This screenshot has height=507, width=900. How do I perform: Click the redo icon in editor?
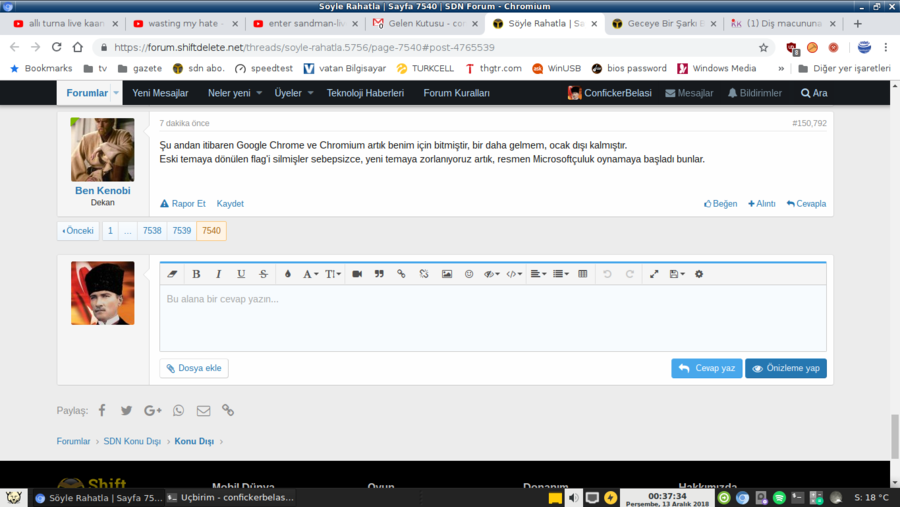(x=630, y=274)
